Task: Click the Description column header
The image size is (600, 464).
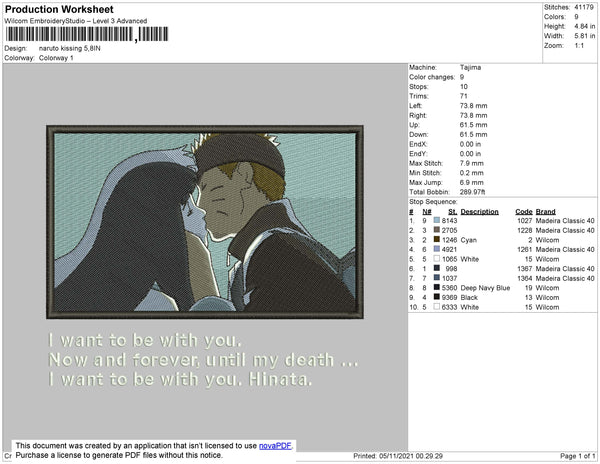Action: click(479, 212)
